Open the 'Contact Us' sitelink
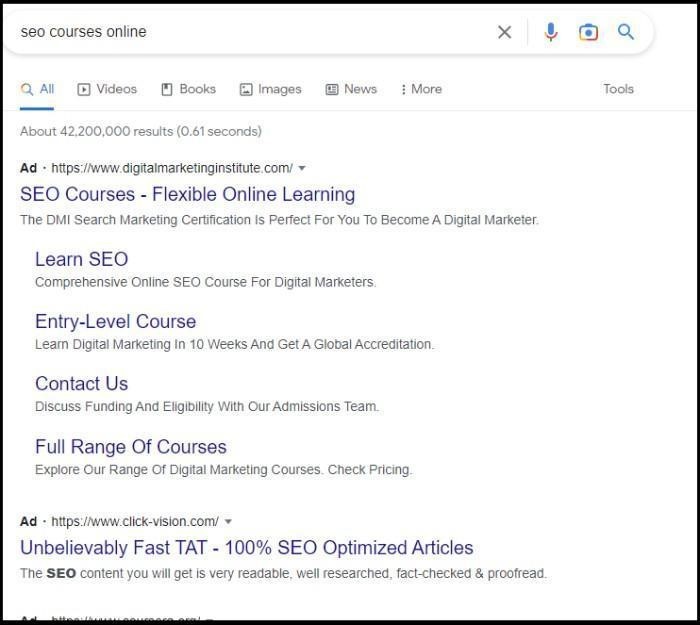The image size is (700, 625). (x=82, y=383)
